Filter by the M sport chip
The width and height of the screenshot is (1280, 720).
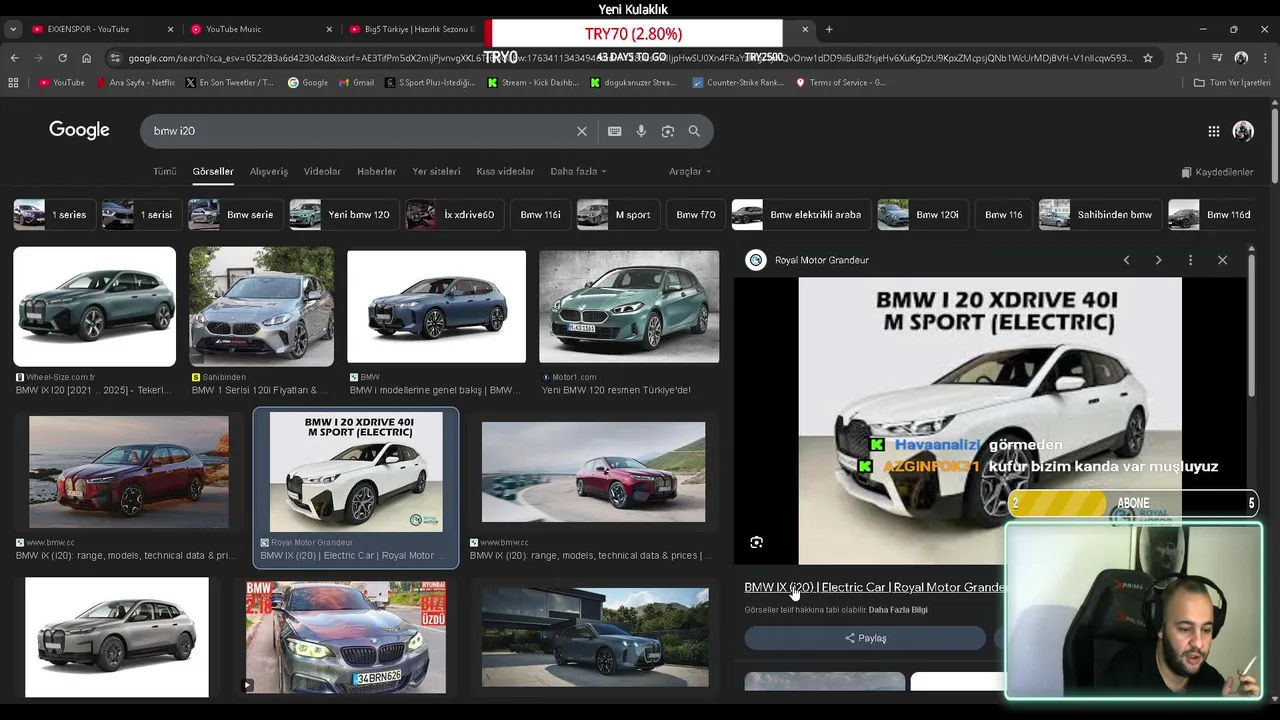coord(617,215)
